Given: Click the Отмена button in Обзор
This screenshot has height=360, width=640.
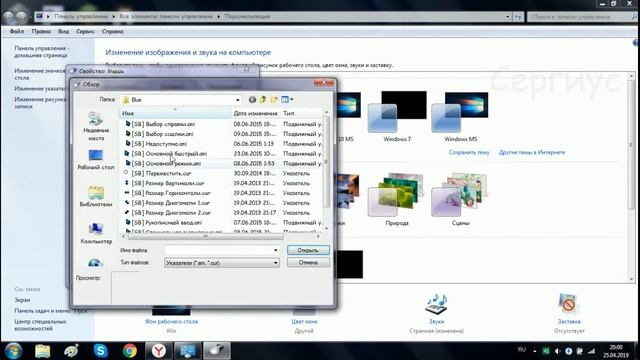Looking at the screenshot, I should 308,262.
